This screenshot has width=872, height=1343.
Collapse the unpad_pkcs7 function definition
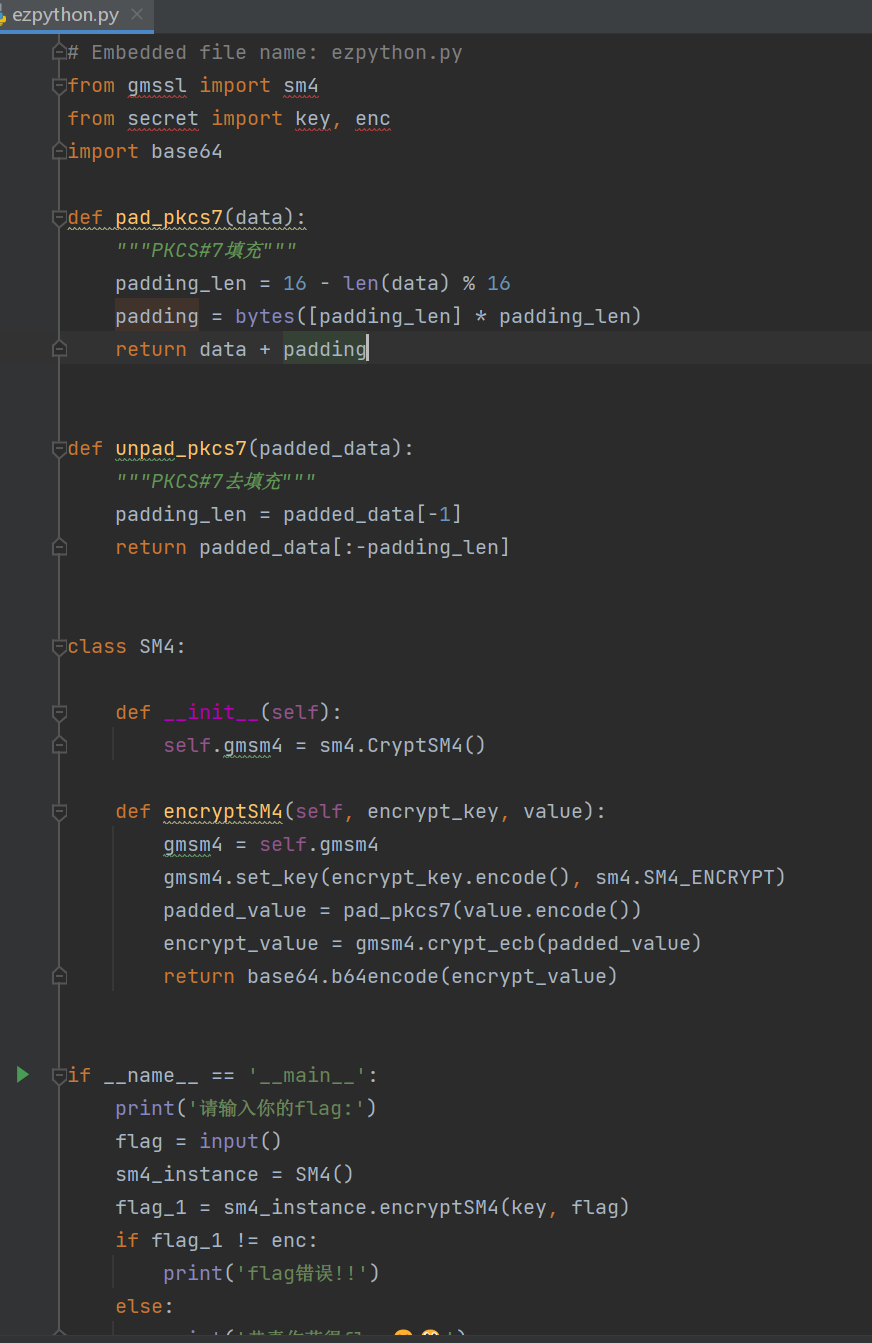point(59,448)
